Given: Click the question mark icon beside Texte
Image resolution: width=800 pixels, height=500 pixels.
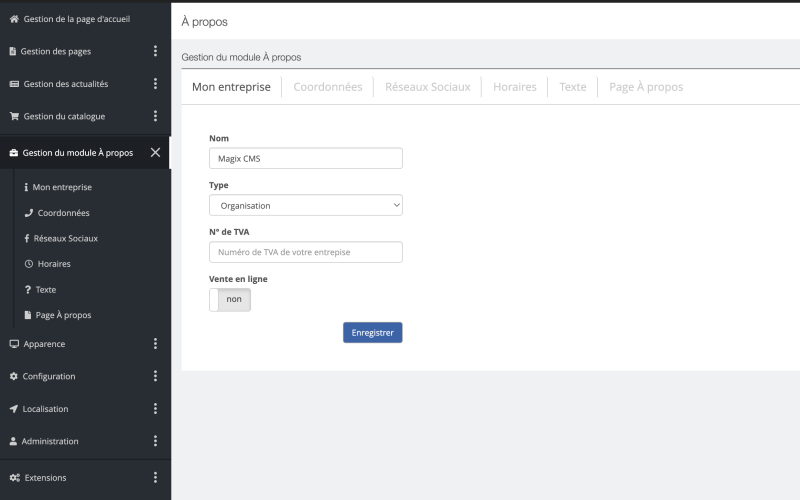Looking at the screenshot, I should (x=28, y=289).
